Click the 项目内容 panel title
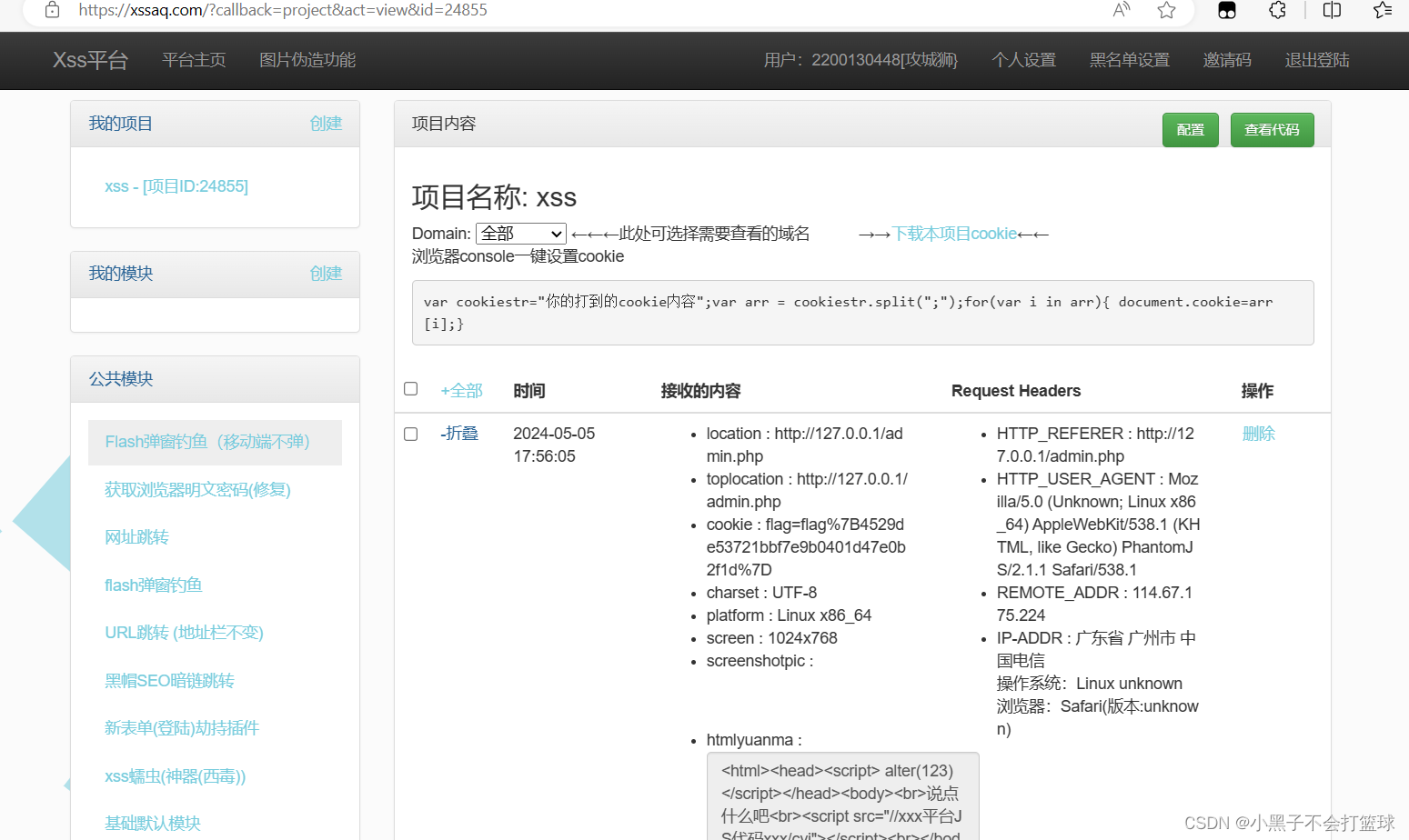 click(444, 124)
